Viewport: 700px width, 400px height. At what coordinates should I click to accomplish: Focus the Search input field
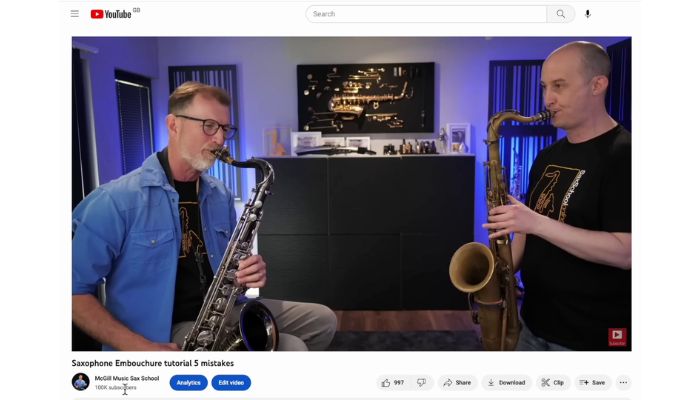(426, 14)
